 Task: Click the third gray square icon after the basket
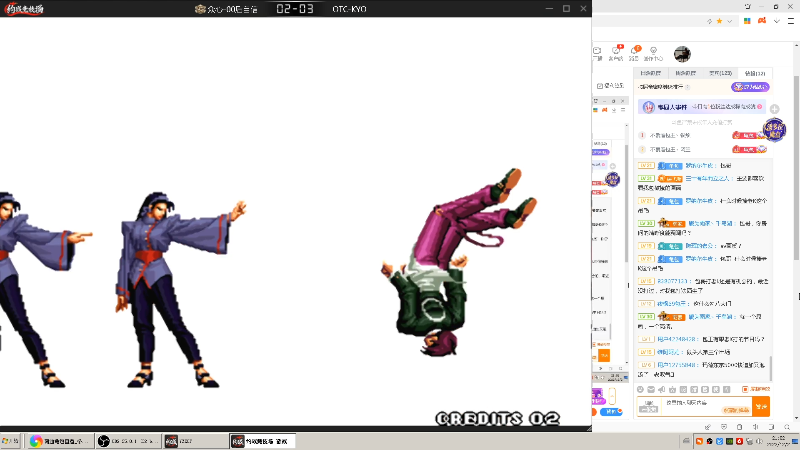(705, 389)
